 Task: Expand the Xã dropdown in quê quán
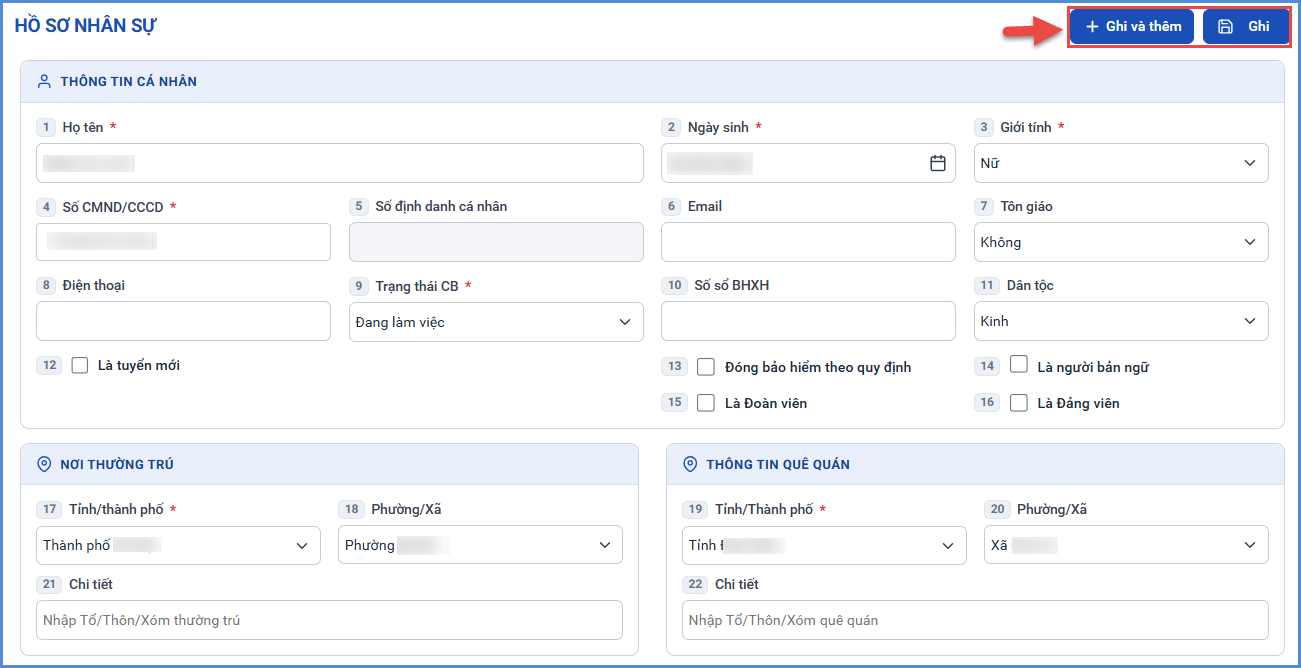click(1126, 545)
